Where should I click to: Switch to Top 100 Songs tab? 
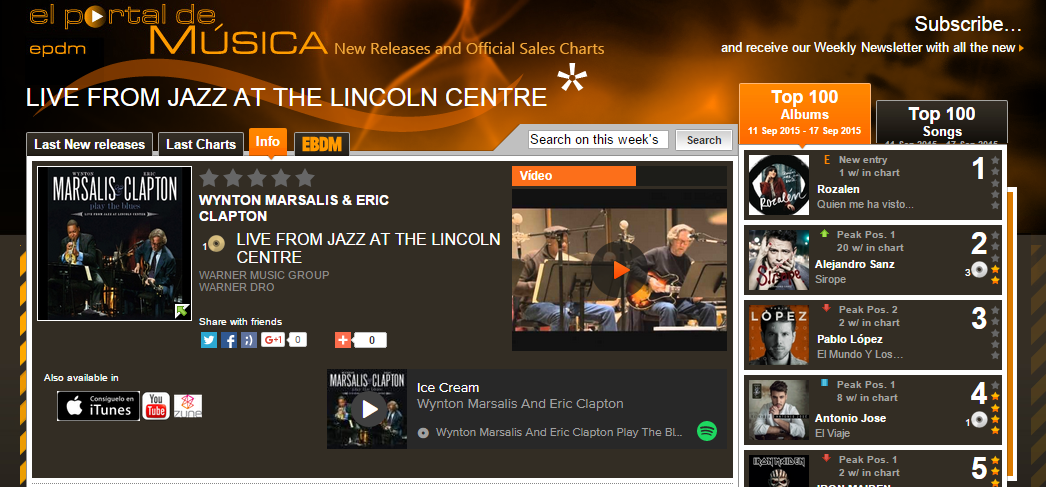[941, 121]
